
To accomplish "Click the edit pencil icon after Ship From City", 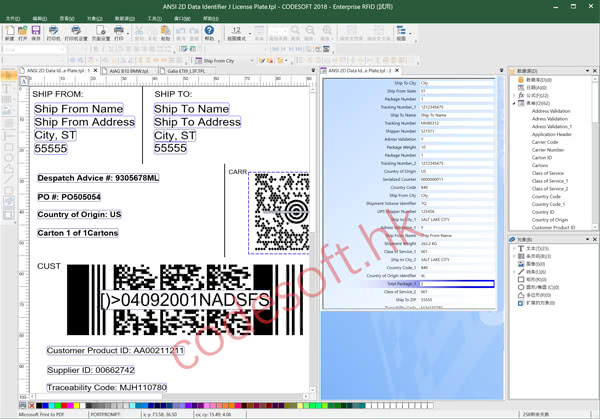I will (x=262, y=61).
